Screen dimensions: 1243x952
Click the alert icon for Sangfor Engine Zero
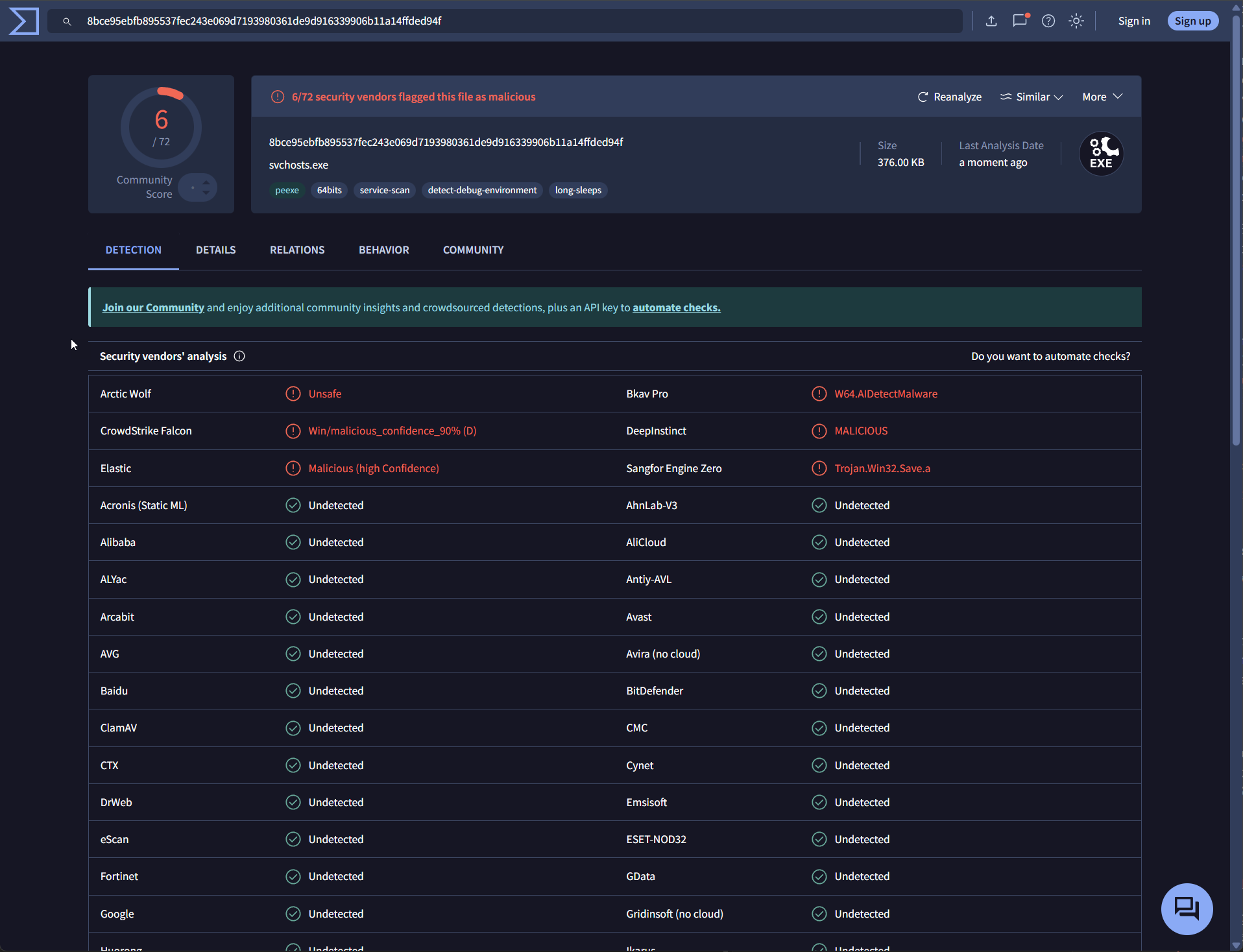click(x=819, y=468)
